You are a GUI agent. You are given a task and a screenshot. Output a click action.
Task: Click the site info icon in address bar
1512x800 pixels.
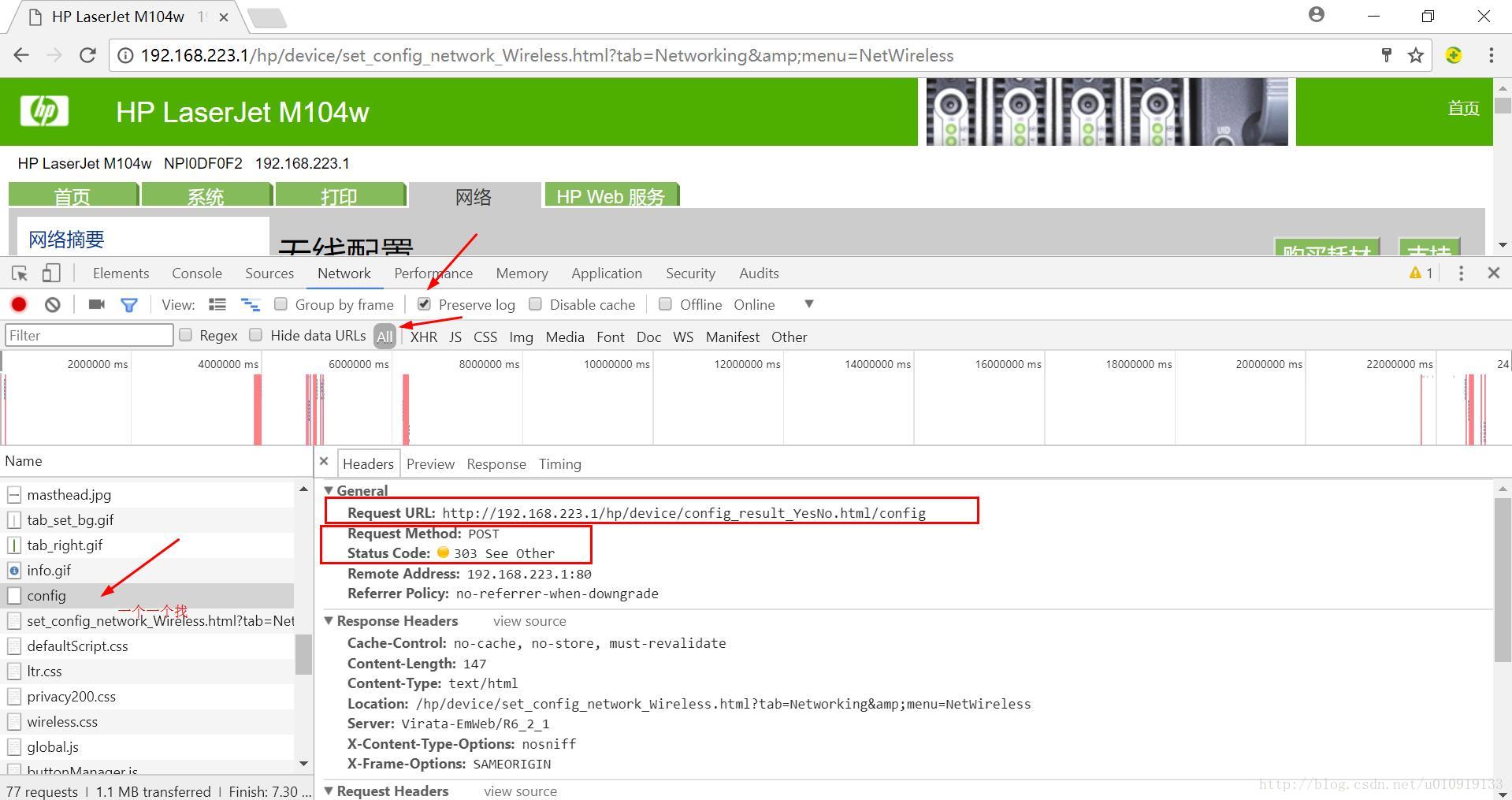(x=124, y=55)
